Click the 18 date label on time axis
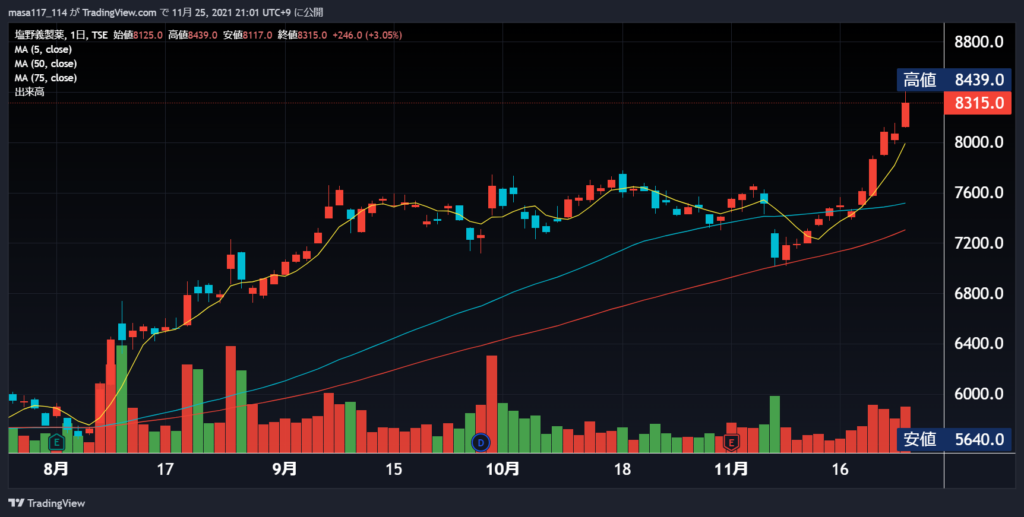Viewport: 1024px width, 517px height. click(x=622, y=469)
